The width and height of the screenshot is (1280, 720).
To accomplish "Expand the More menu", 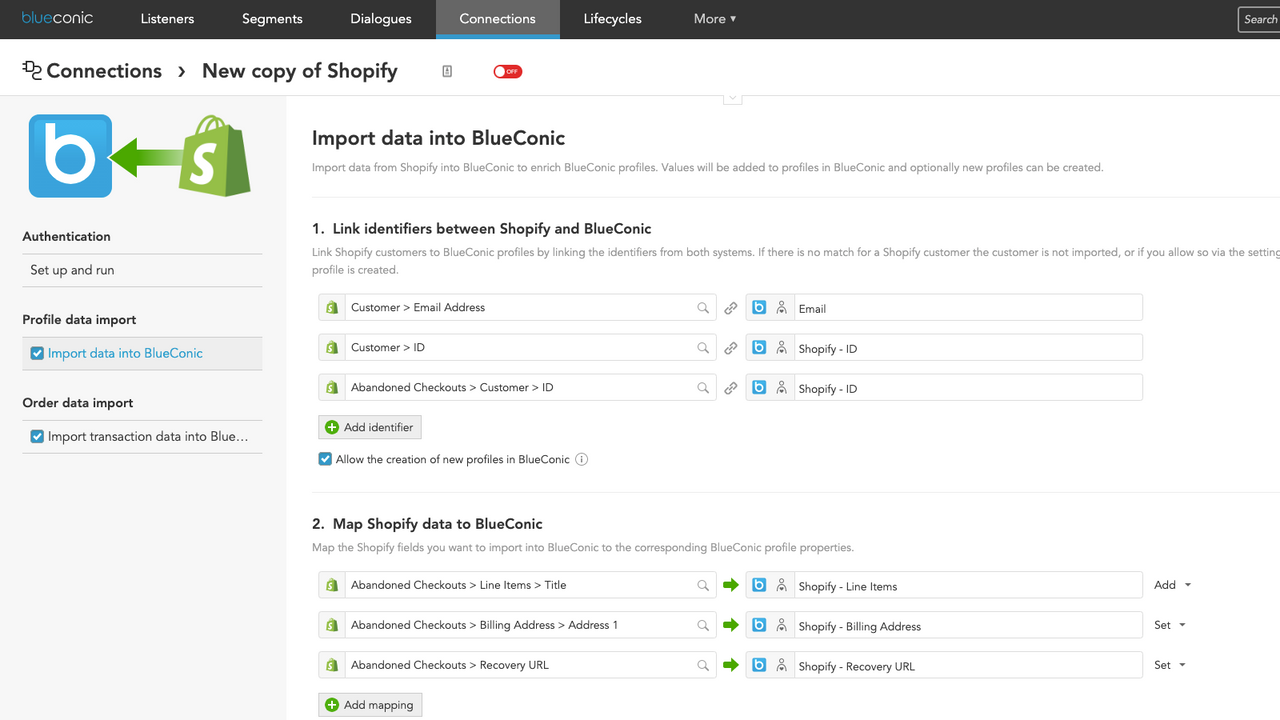I will [715, 19].
